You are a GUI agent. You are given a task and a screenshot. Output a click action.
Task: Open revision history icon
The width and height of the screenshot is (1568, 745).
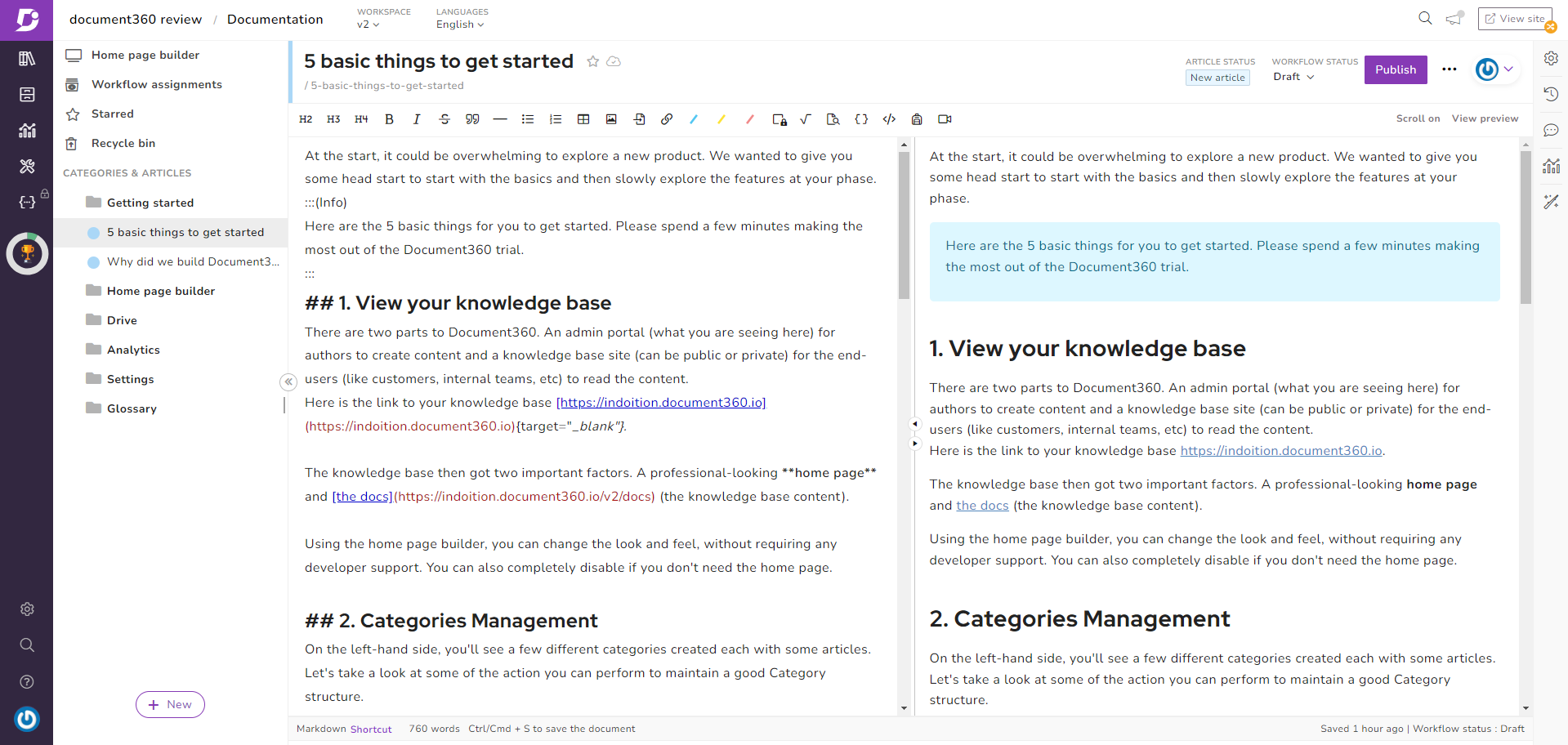(x=1551, y=94)
